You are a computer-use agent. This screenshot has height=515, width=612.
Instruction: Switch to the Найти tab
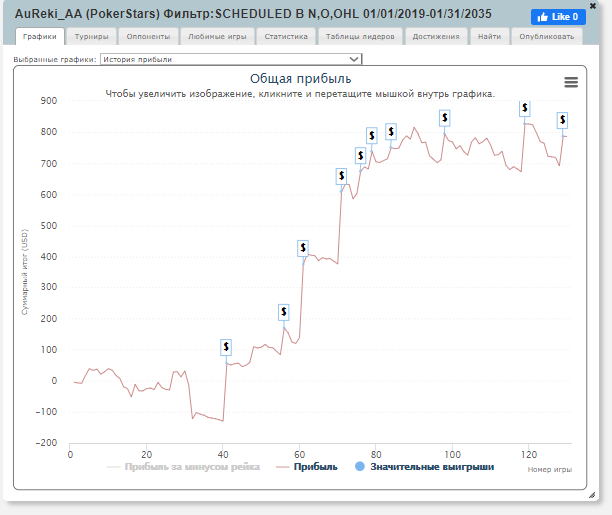(489, 36)
